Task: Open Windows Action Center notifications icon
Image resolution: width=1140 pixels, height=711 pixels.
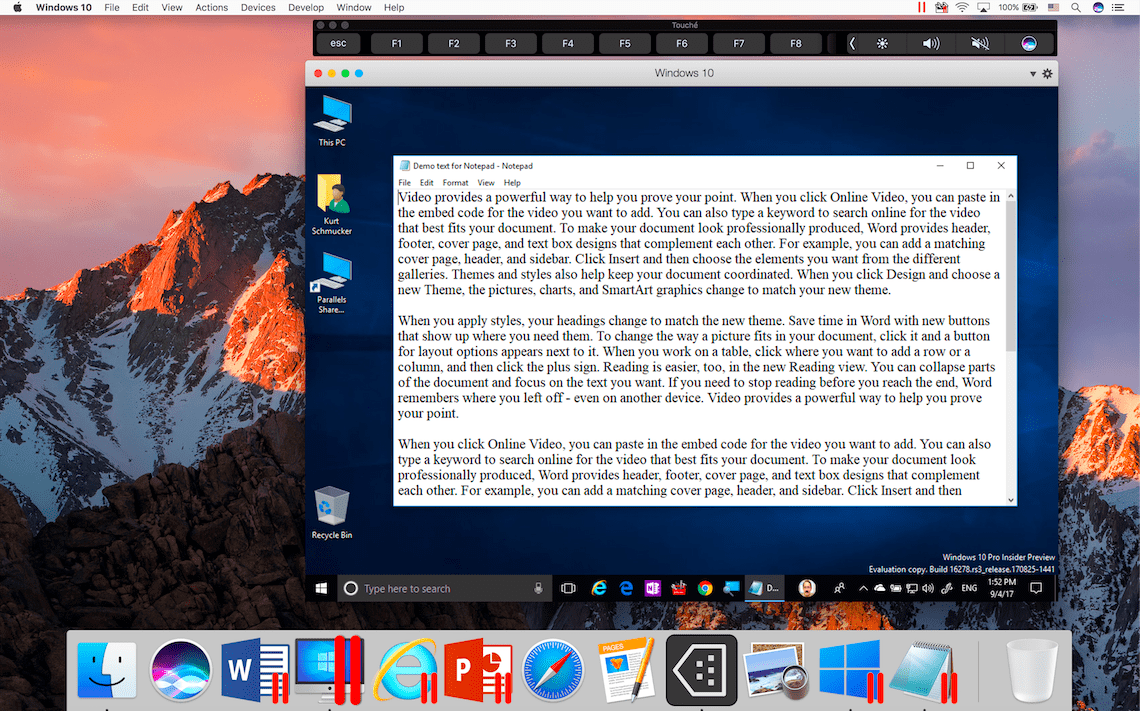Action: [1037, 589]
